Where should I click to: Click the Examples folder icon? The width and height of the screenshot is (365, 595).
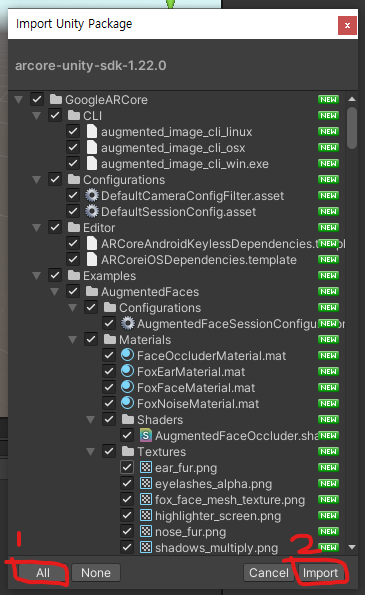[74, 275]
